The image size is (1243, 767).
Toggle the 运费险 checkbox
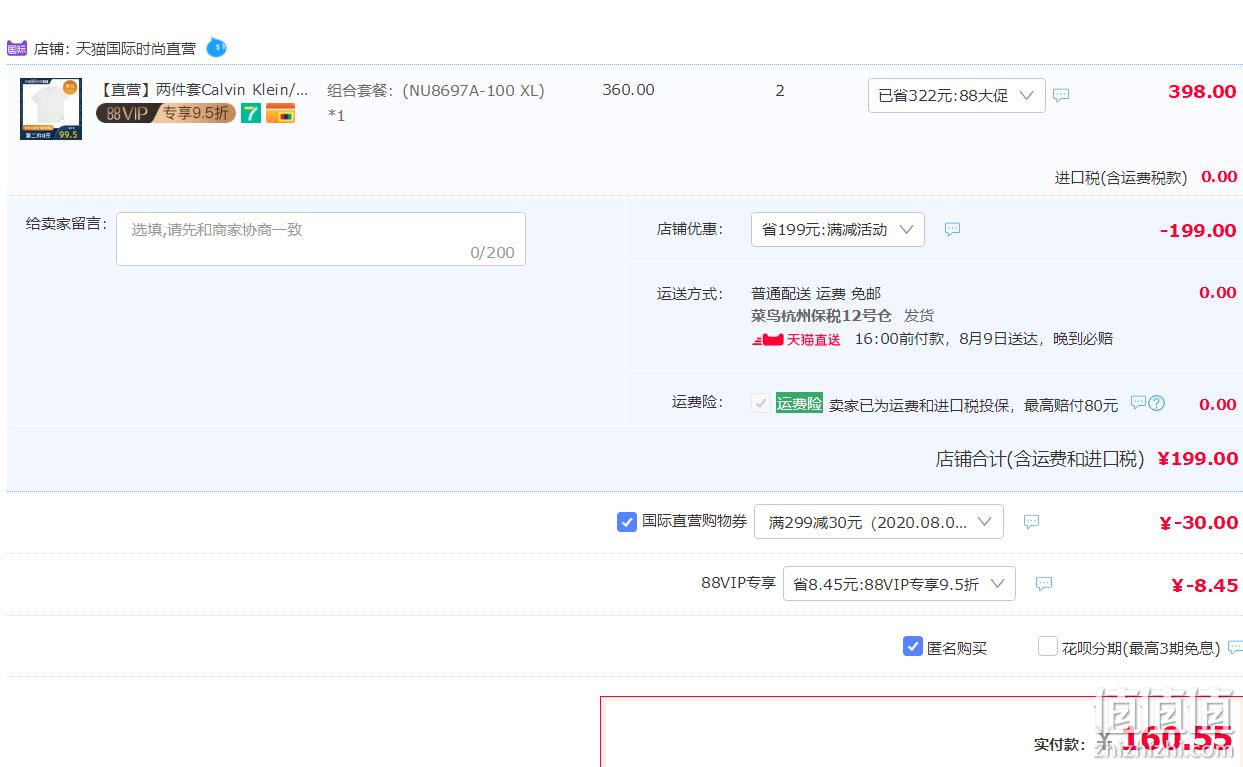pyautogui.click(x=762, y=403)
